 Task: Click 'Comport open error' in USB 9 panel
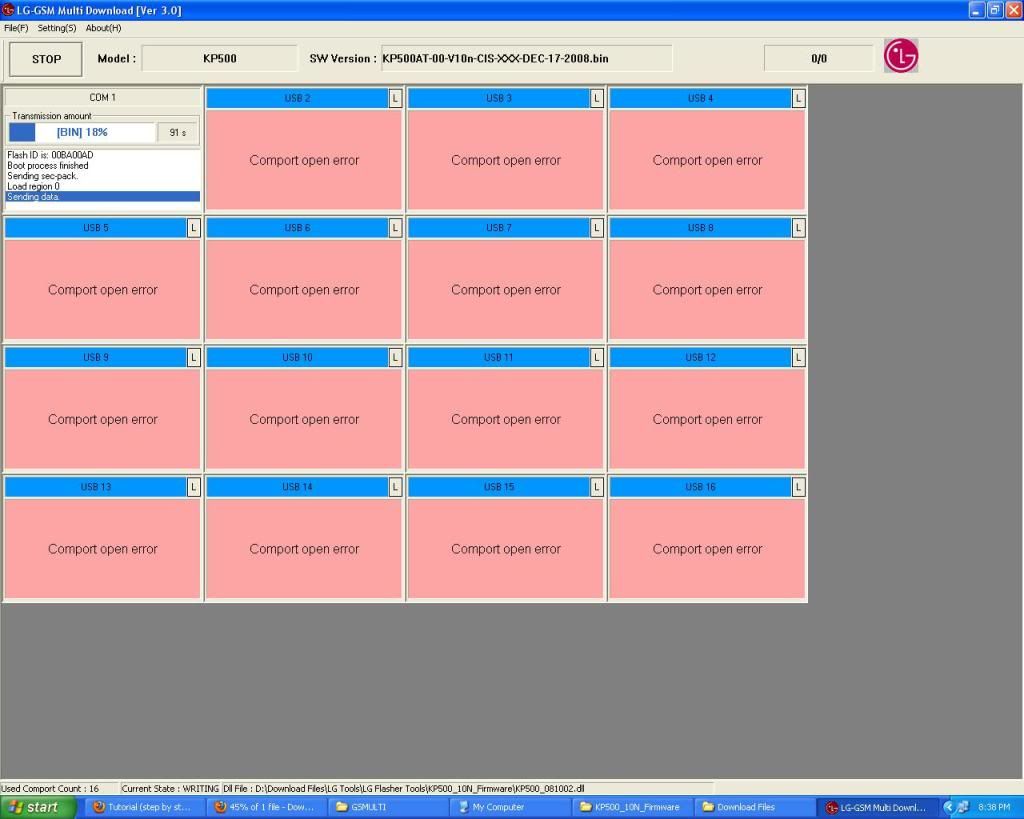pos(103,419)
